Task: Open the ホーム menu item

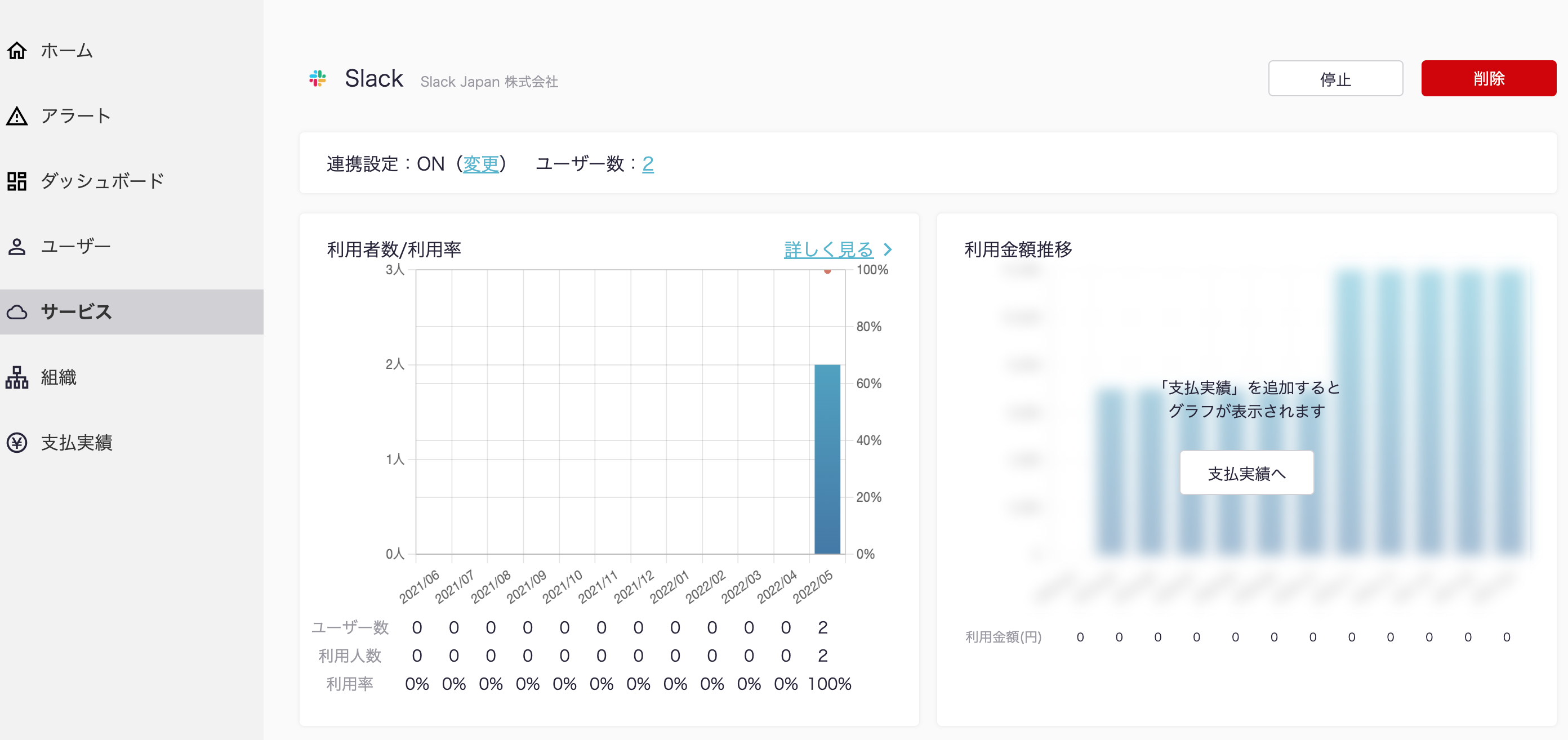Action: coord(67,51)
